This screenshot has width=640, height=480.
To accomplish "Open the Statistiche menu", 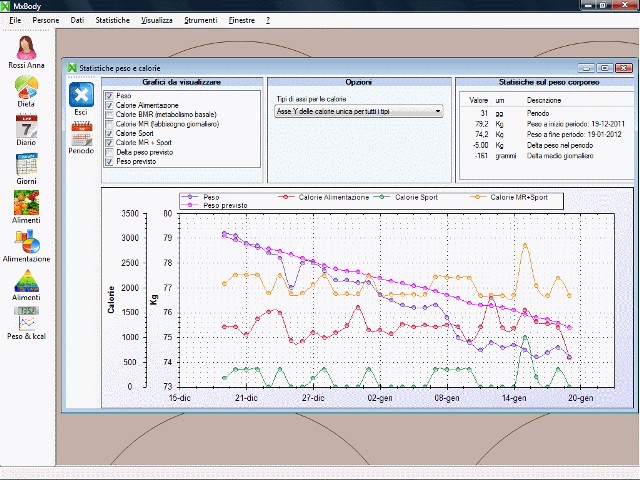I will pyautogui.click(x=112, y=20).
